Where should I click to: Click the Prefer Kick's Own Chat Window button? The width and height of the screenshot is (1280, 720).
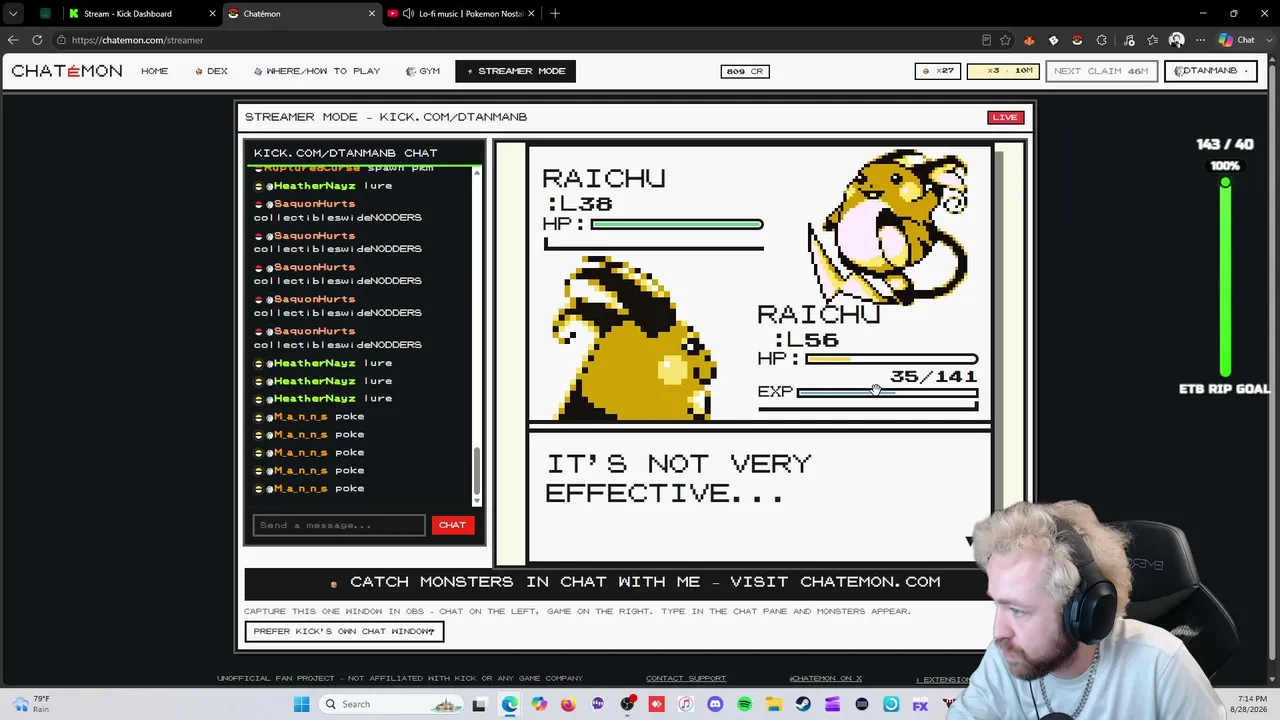pos(344,631)
